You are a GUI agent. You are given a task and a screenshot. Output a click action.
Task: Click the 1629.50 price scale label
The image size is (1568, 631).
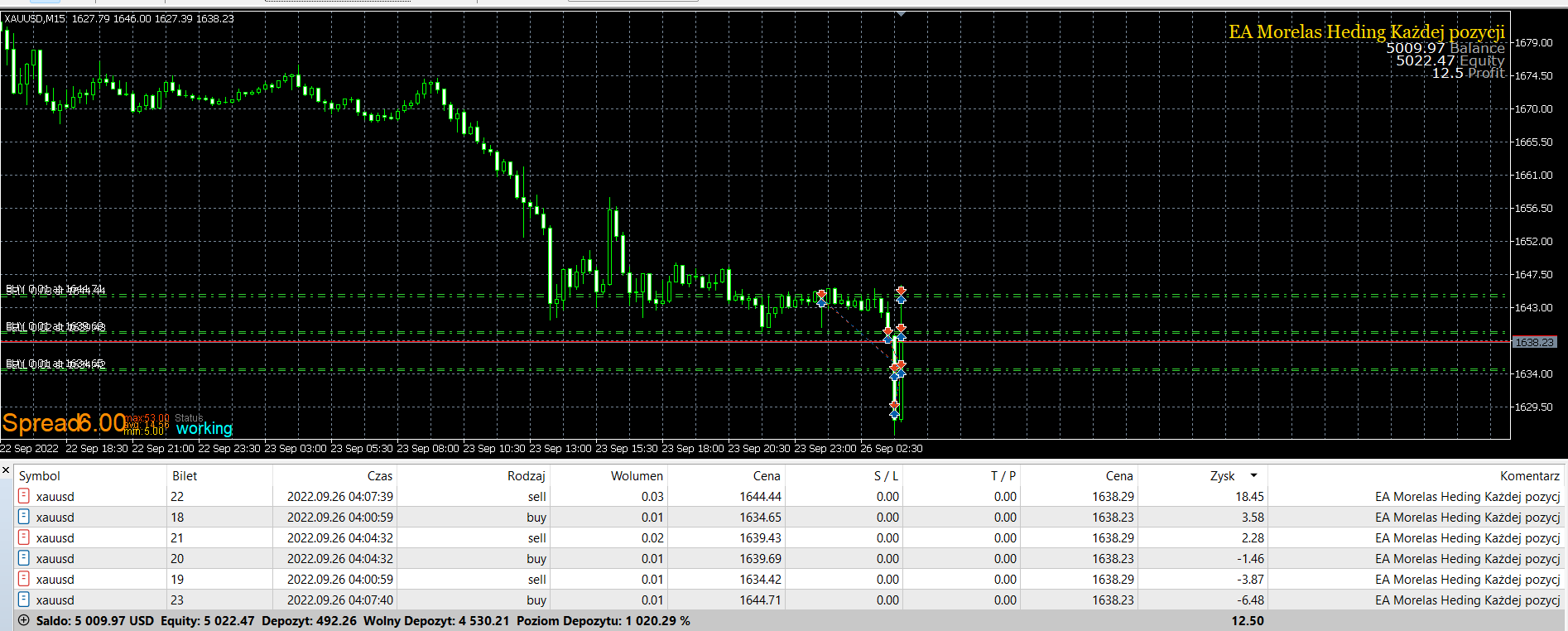1533,407
